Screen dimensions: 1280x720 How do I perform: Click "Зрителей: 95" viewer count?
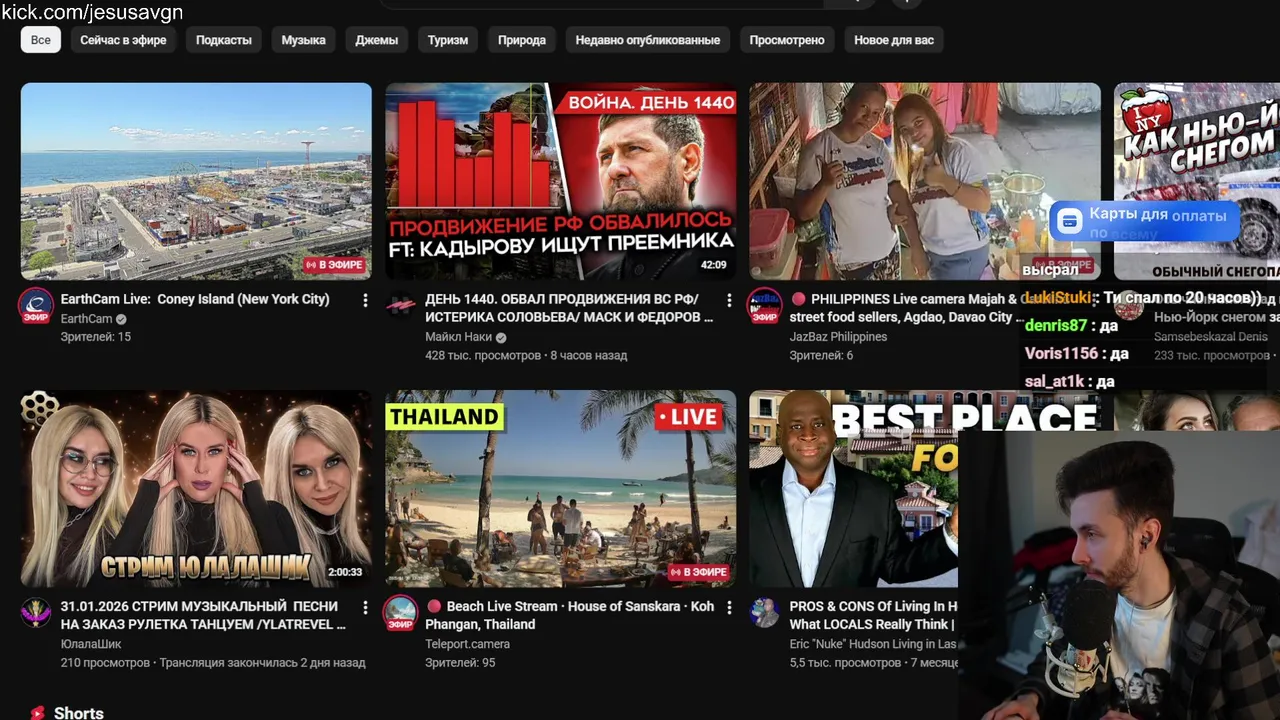click(460, 662)
